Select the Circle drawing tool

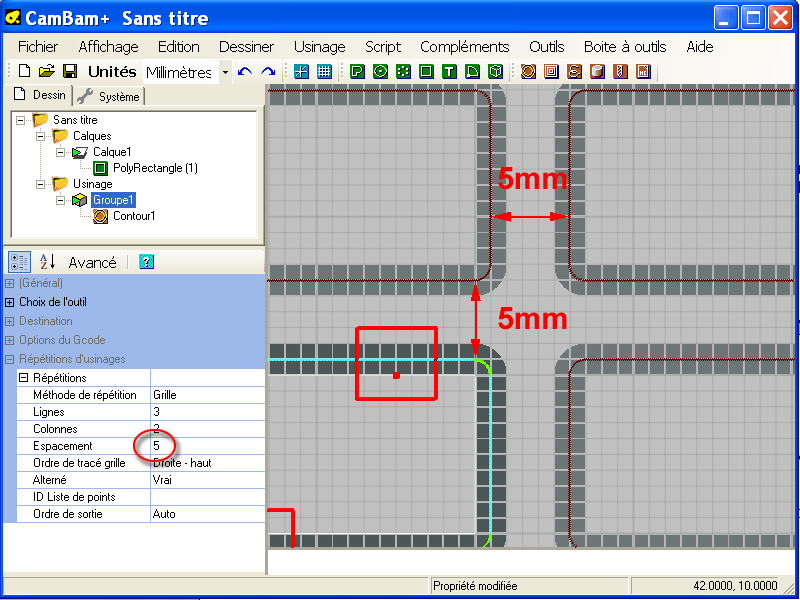380,71
